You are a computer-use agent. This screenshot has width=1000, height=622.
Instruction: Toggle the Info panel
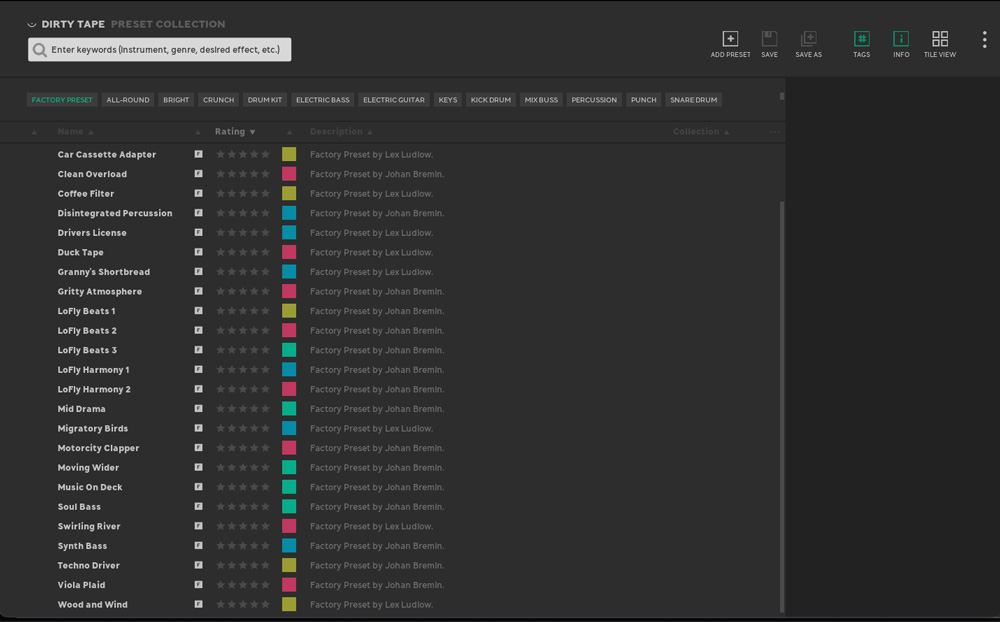click(x=901, y=39)
